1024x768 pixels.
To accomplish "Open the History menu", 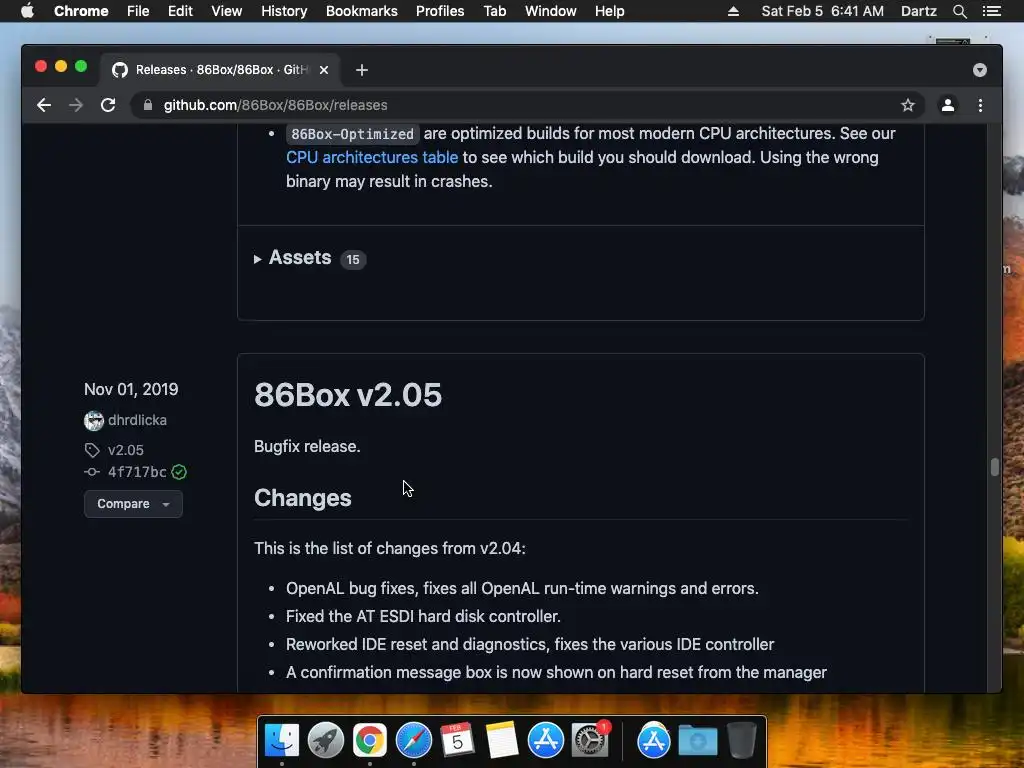I will [284, 11].
